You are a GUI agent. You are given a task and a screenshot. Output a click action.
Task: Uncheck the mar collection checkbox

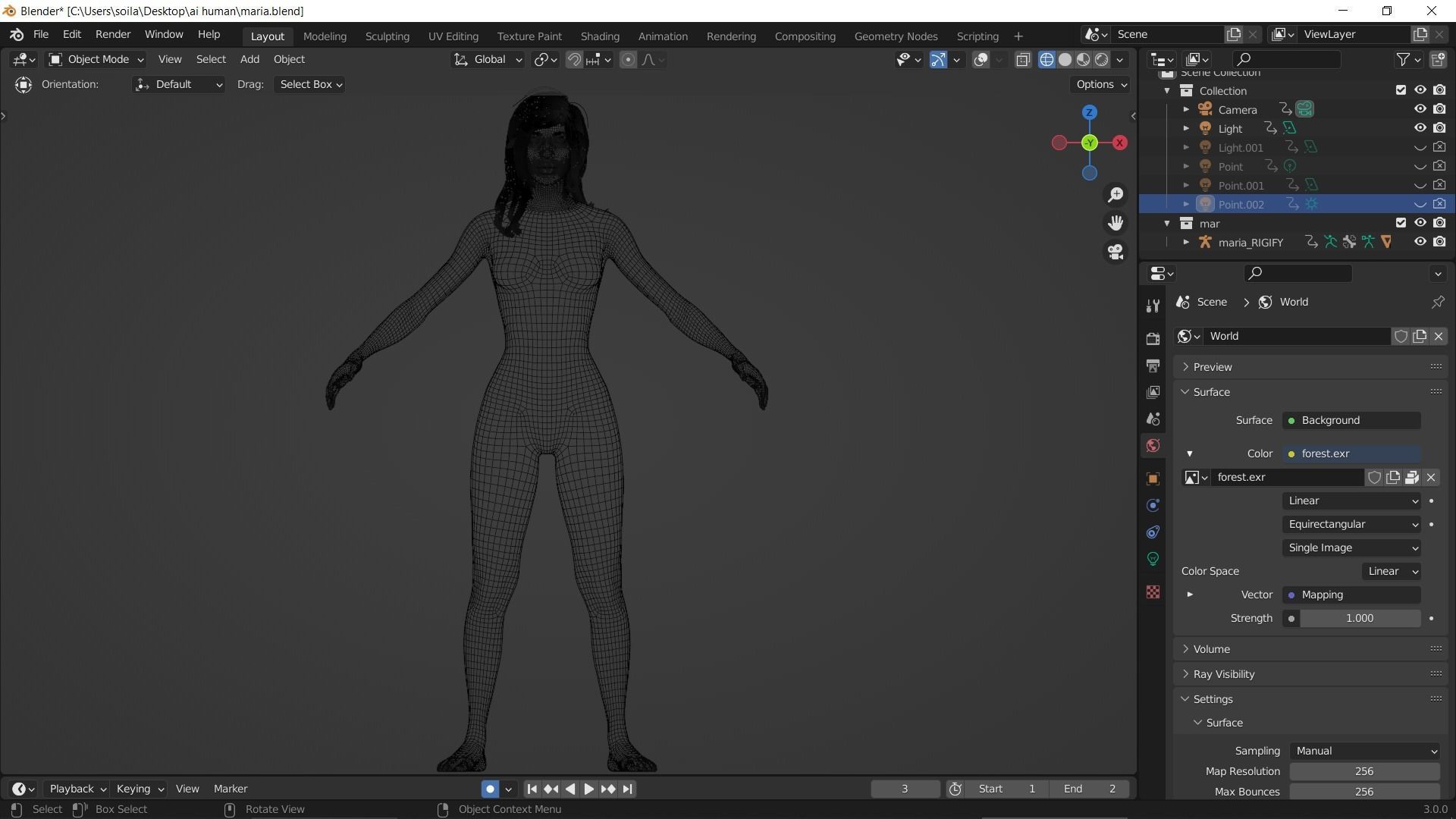[x=1401, y=223]
